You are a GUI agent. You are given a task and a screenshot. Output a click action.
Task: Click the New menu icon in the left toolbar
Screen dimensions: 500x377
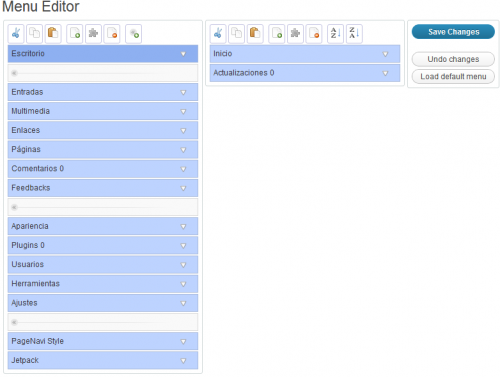75,34
